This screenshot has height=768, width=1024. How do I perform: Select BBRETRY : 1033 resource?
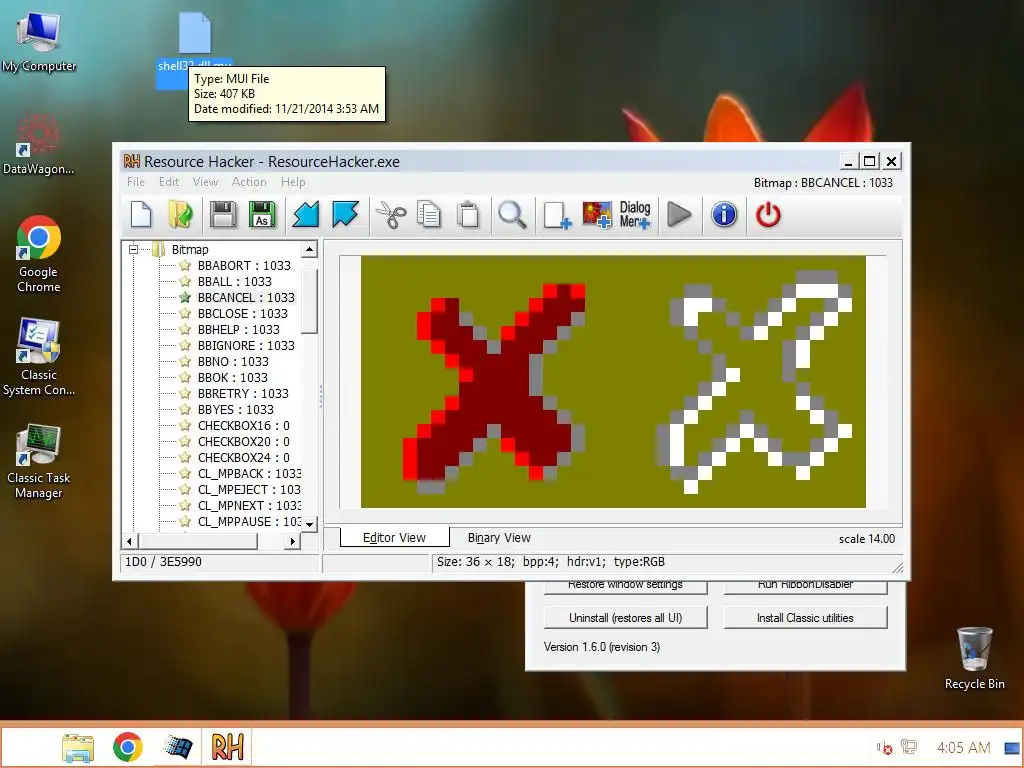pyautogui.click(x=243, y=394)
